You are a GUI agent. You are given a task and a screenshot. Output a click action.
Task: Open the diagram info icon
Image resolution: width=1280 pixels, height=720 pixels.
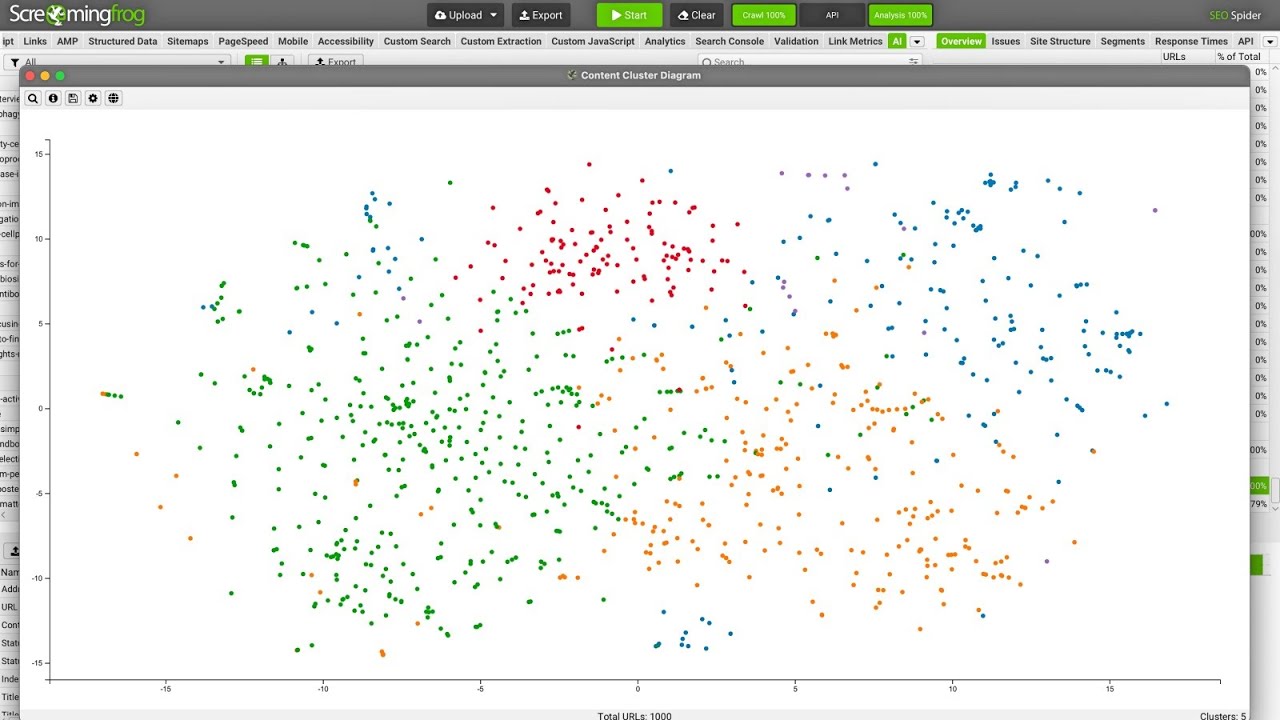[x=53, y=98]
